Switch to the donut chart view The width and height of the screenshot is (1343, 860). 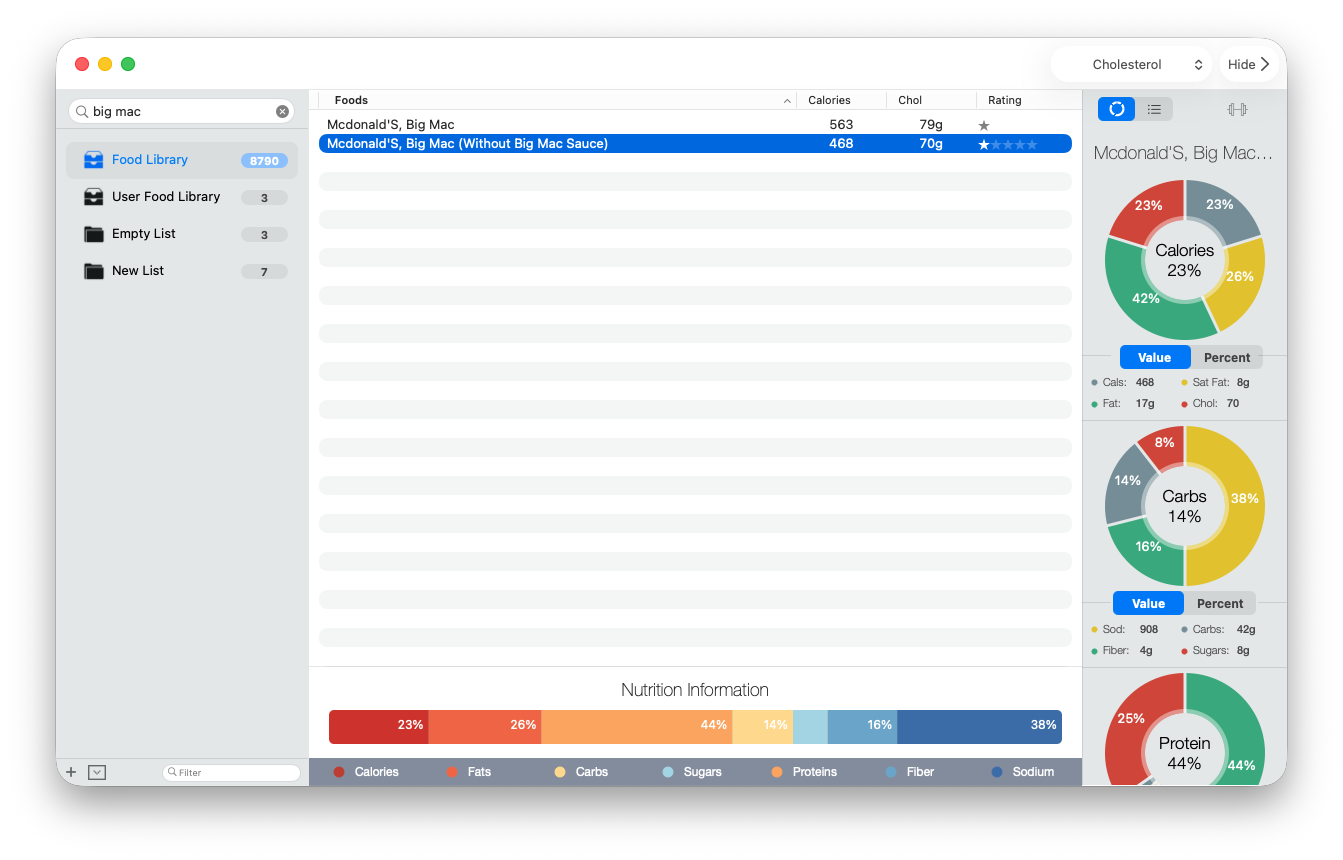pos(1116,109)
